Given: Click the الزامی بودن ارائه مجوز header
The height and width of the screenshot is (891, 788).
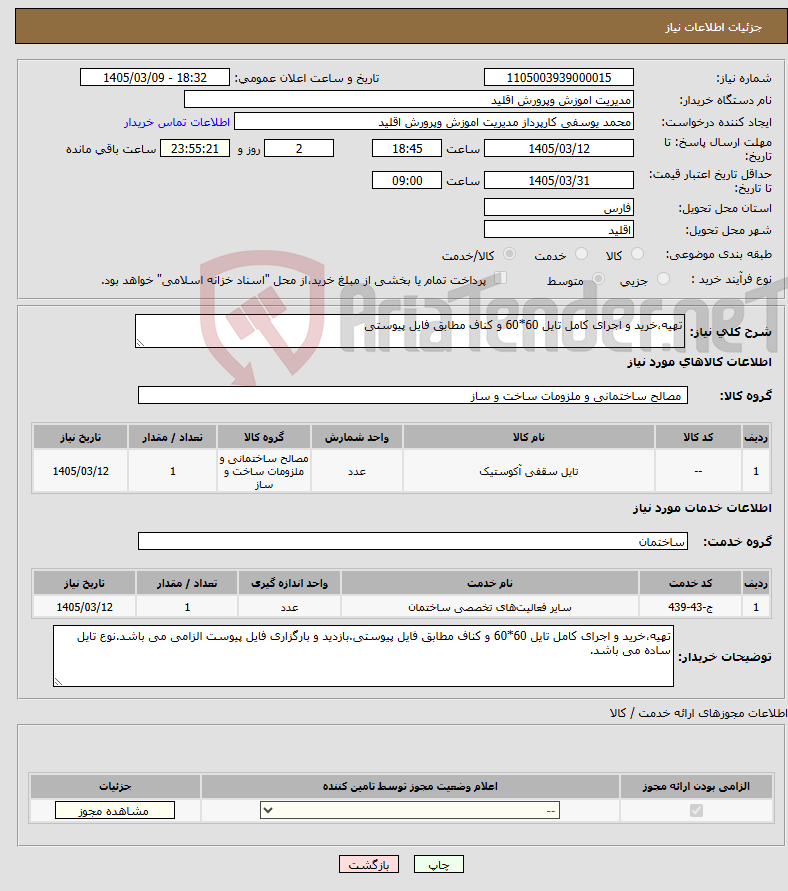Looking at the screenshot, I should (x=696, y=786).
